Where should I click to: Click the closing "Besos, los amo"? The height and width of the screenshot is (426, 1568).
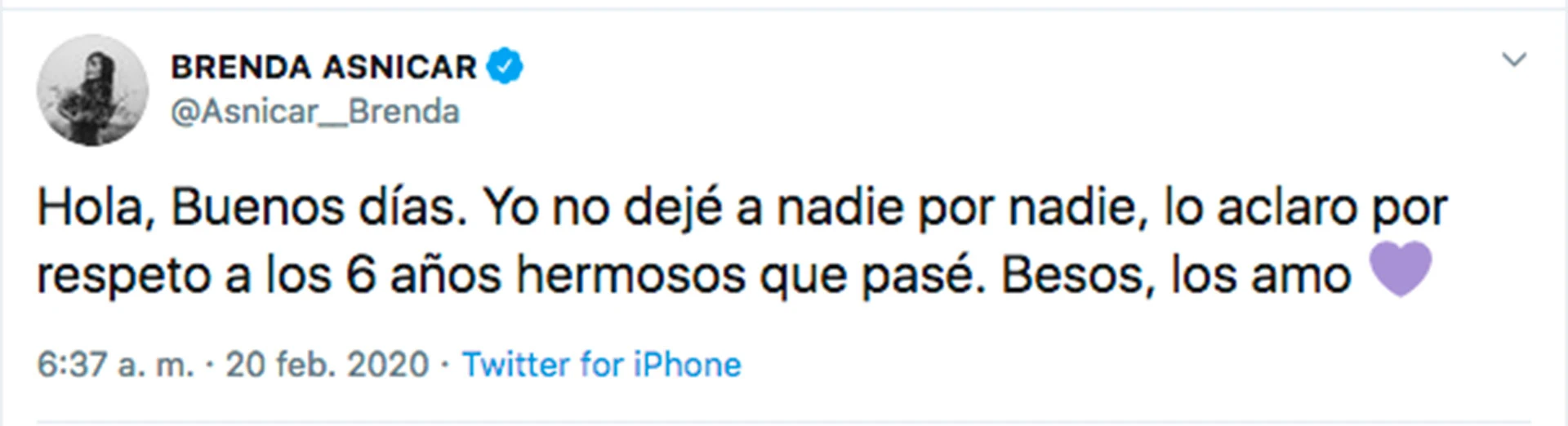pos(1176,277)
